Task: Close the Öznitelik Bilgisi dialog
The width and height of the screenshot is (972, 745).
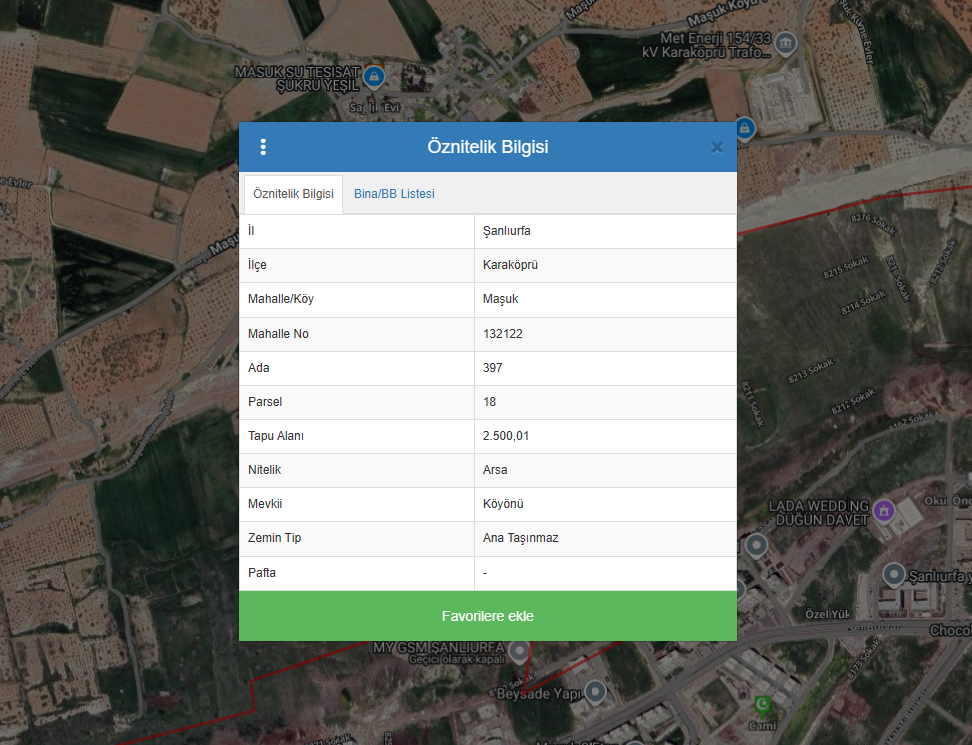Action: [x=716, y=147]
